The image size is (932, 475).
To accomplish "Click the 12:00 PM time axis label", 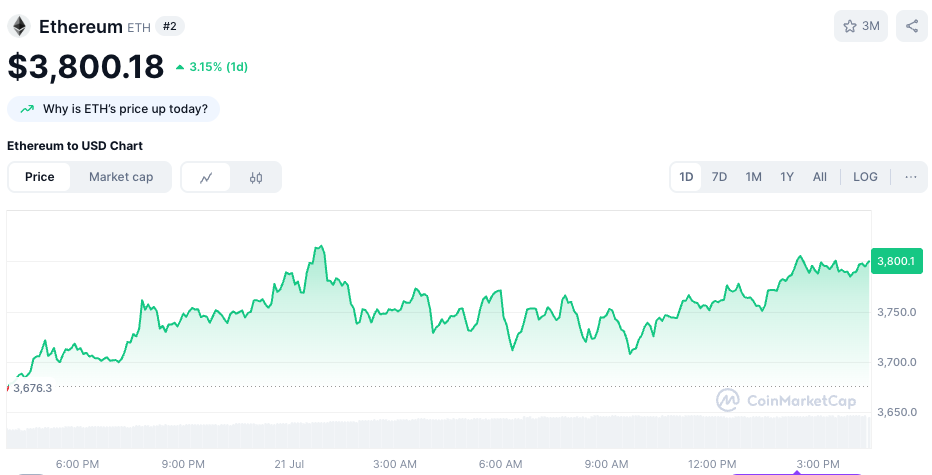I will click(x=712, y=464).
